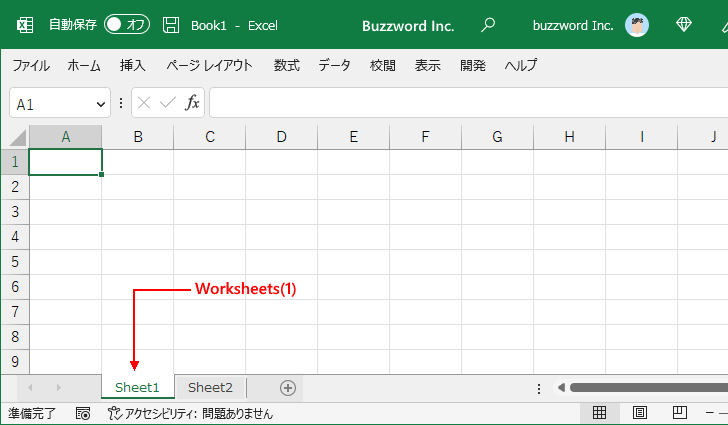Click the macro recording icon in status bar

coord(83,413)
